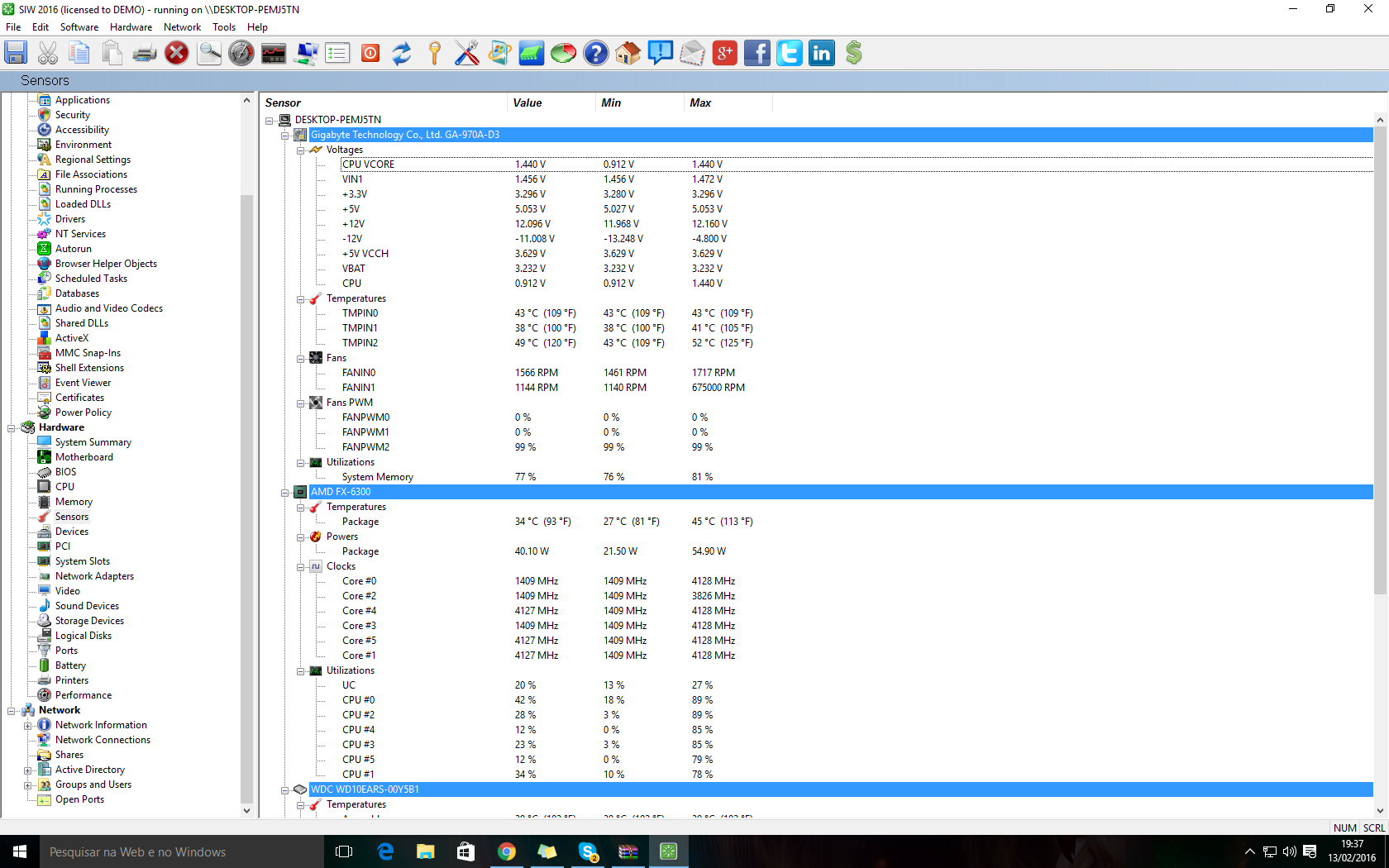Click the Paste clipboard toolbar icon

(x=112, y=53)
